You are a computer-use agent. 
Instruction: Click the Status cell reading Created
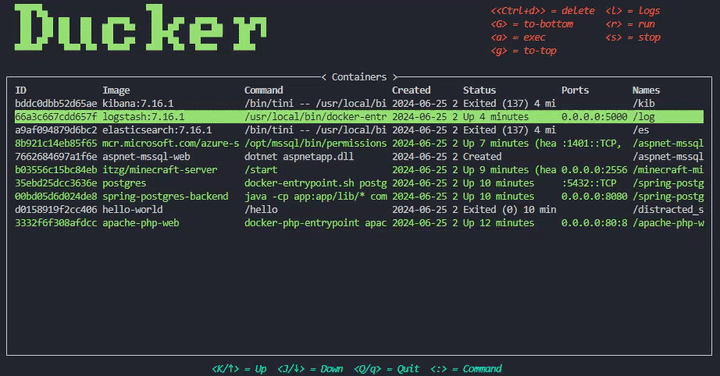[x=482, y=157]
